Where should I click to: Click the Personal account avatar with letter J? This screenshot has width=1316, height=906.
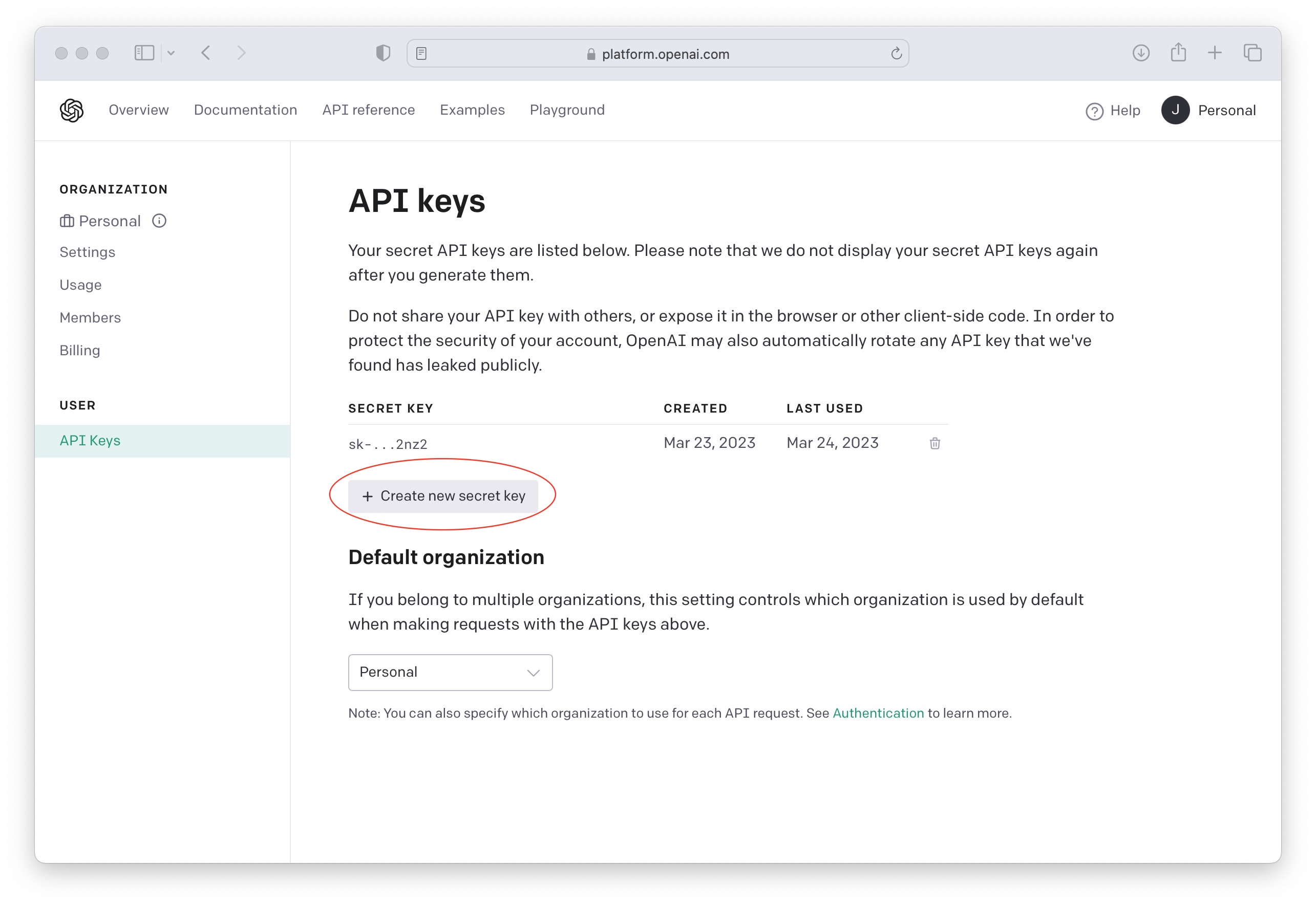pos(1177,110)
